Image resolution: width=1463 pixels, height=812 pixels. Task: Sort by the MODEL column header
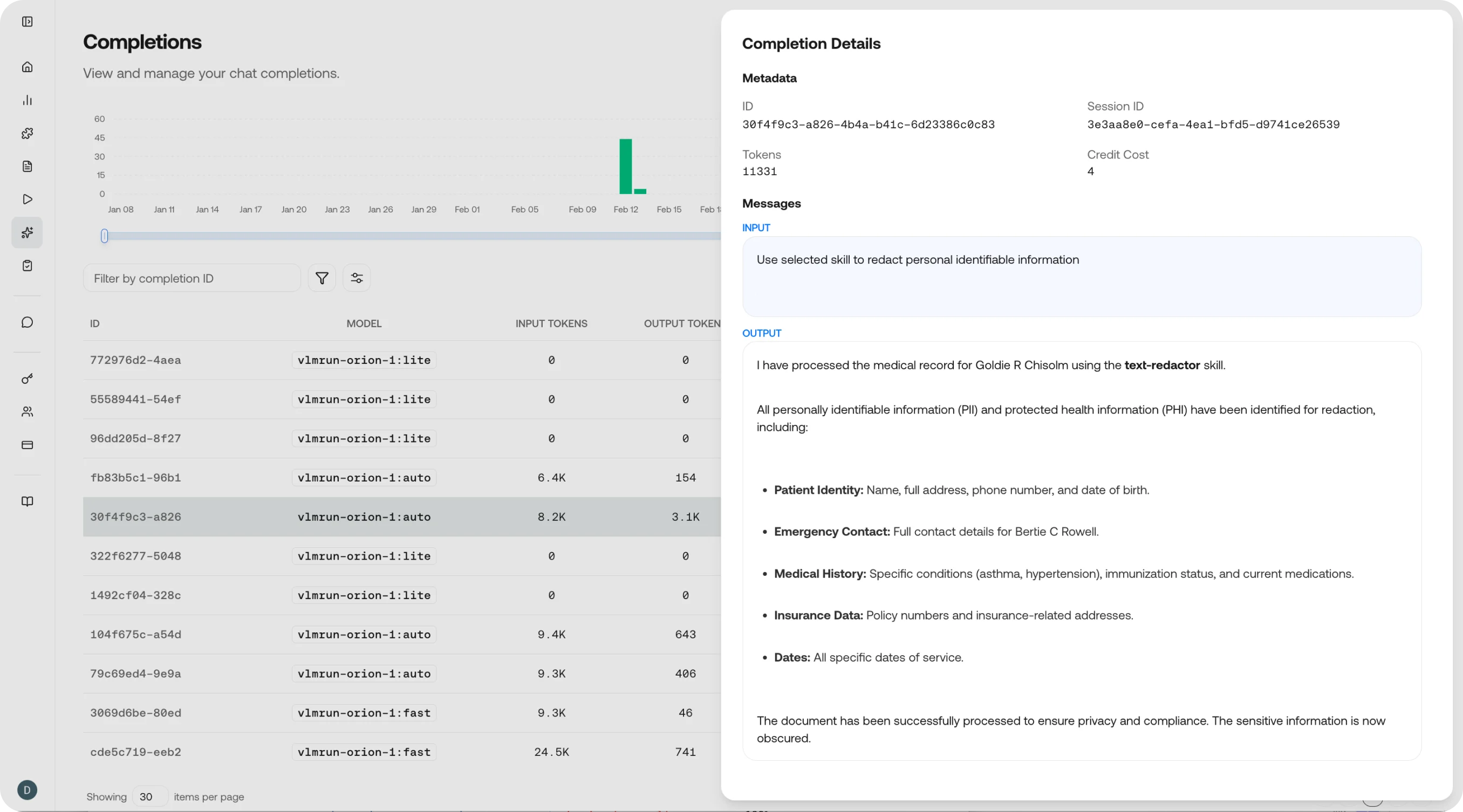coord(364,324)
